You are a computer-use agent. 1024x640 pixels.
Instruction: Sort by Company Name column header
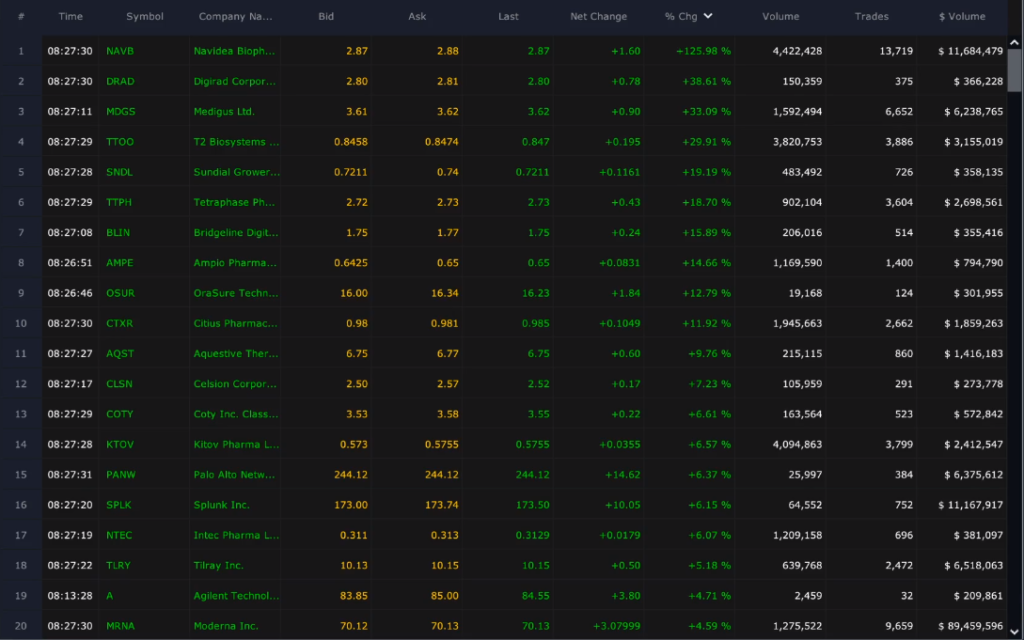coord(235,16)
